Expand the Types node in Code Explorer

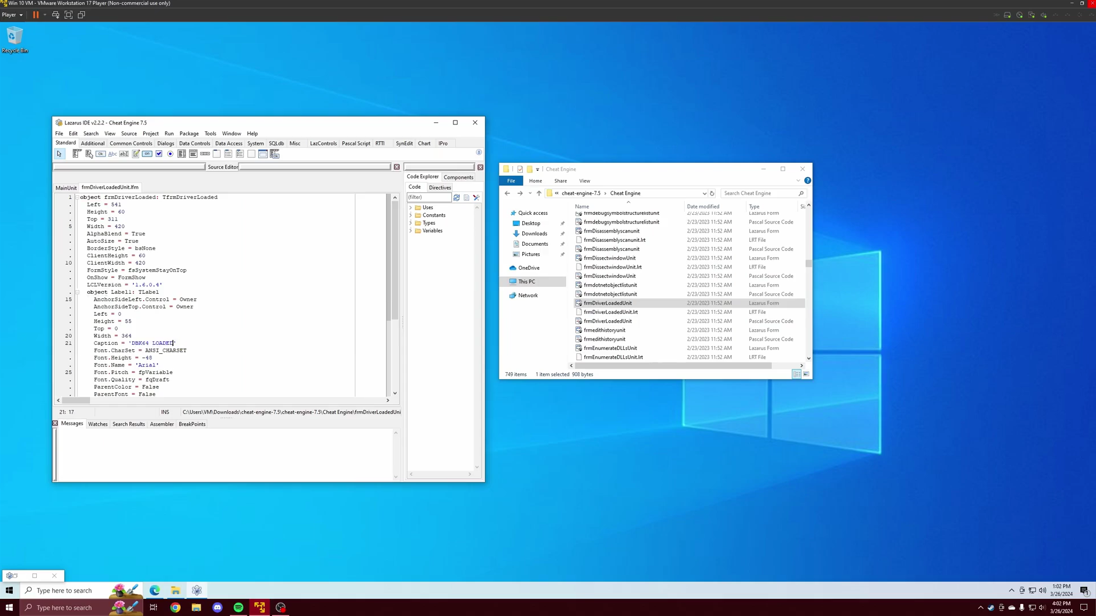411,223
